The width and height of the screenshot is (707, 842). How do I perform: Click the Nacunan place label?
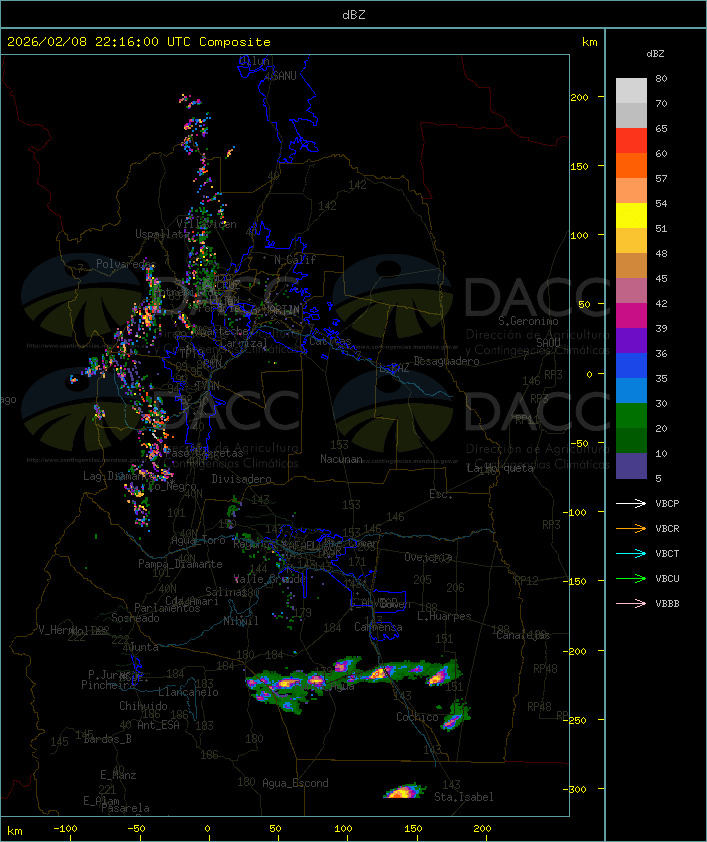[x=341, y=459]
